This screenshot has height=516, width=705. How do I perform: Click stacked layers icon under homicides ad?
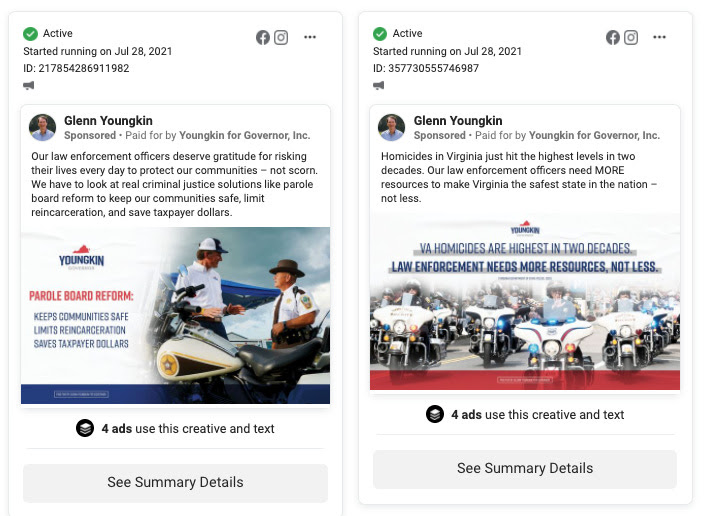(435, 414)
